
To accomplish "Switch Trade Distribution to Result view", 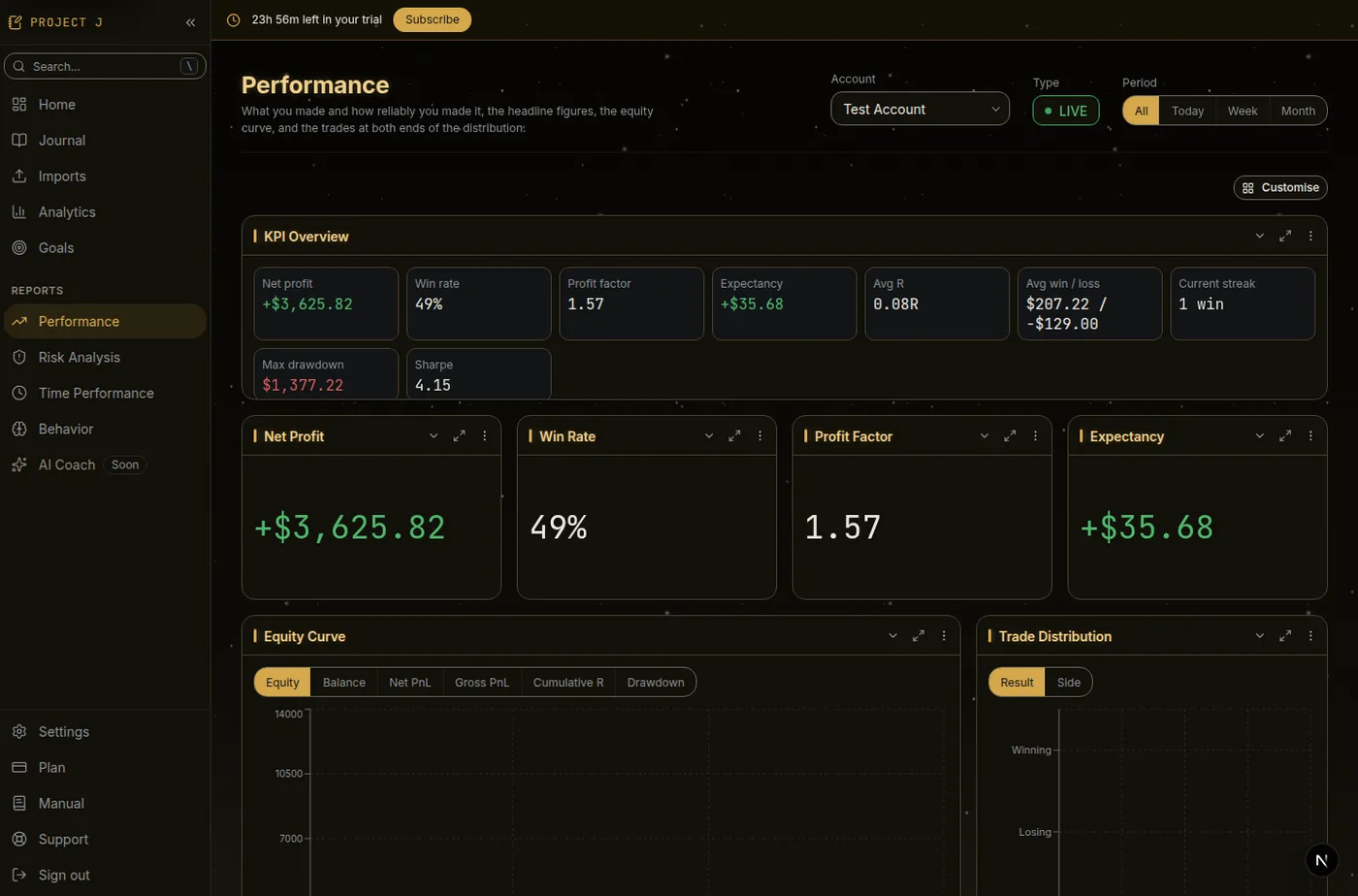I will (x=1017, y=683).
